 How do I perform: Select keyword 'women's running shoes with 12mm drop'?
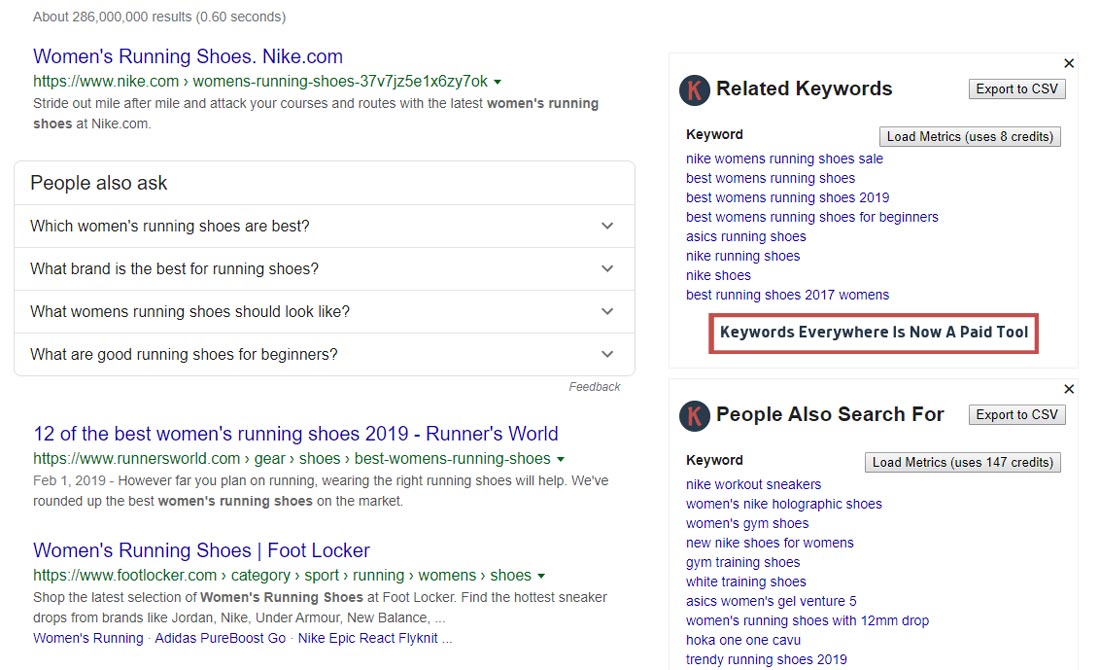[x=807, y=621]
